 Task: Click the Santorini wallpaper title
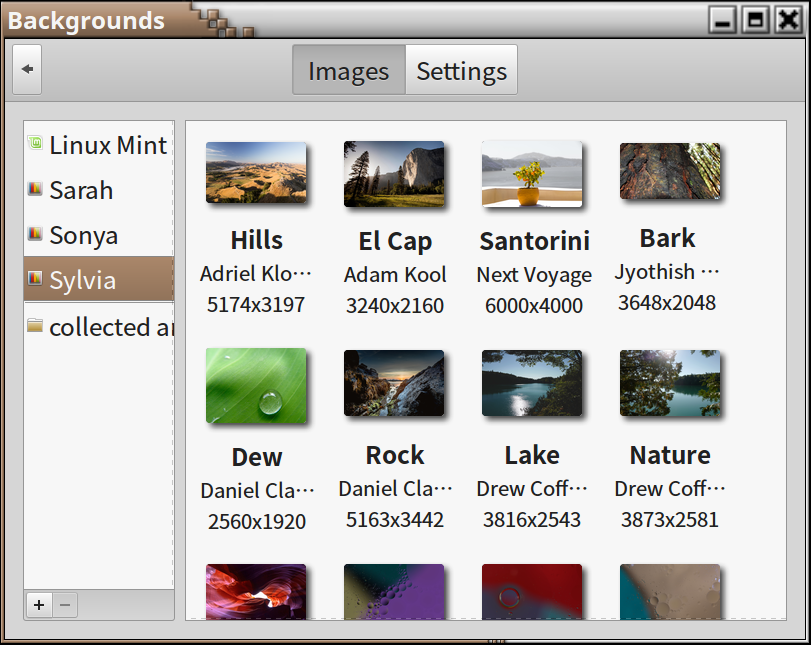[x=534, y=241]
